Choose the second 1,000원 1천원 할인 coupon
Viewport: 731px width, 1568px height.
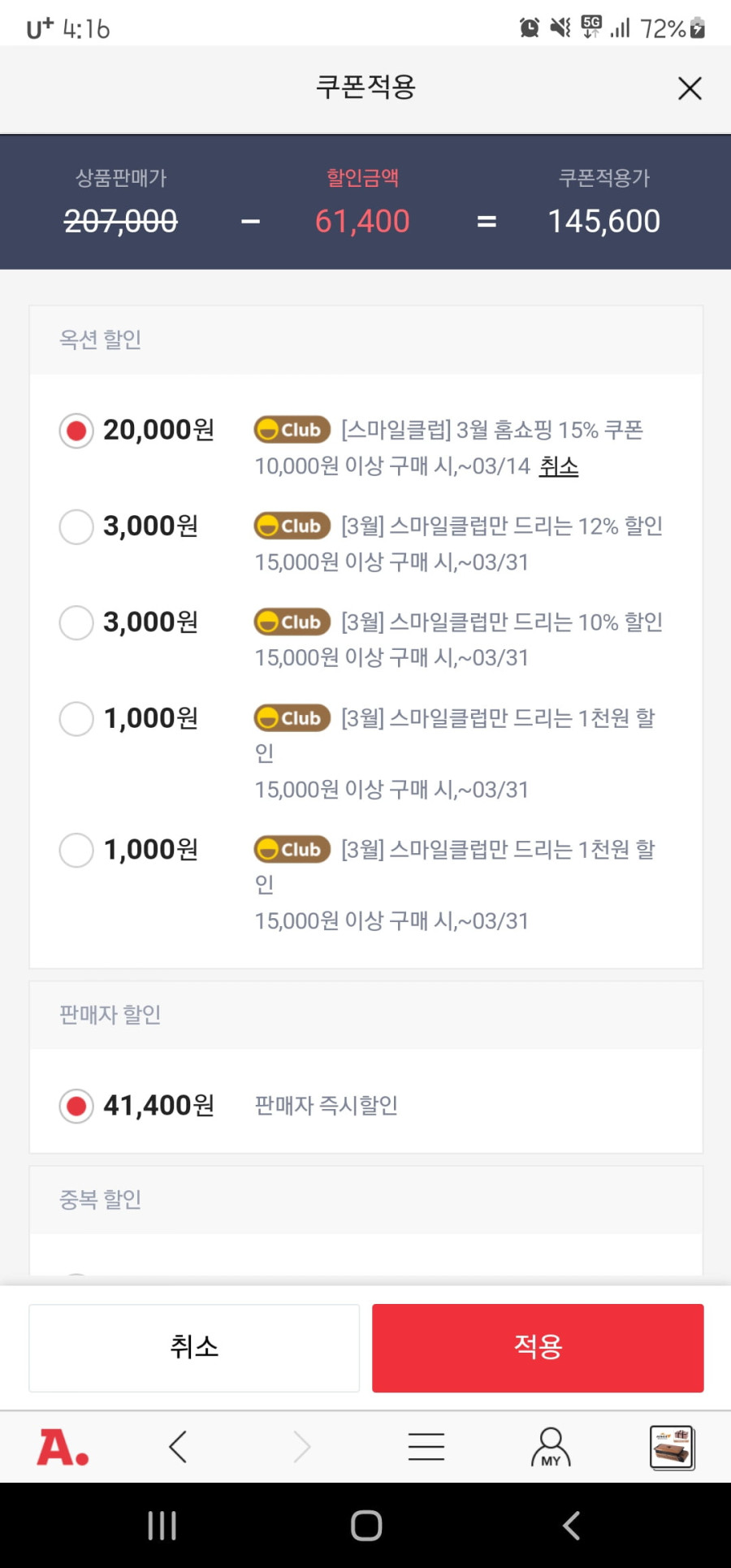pyautogui.click(x=76, y=850)
